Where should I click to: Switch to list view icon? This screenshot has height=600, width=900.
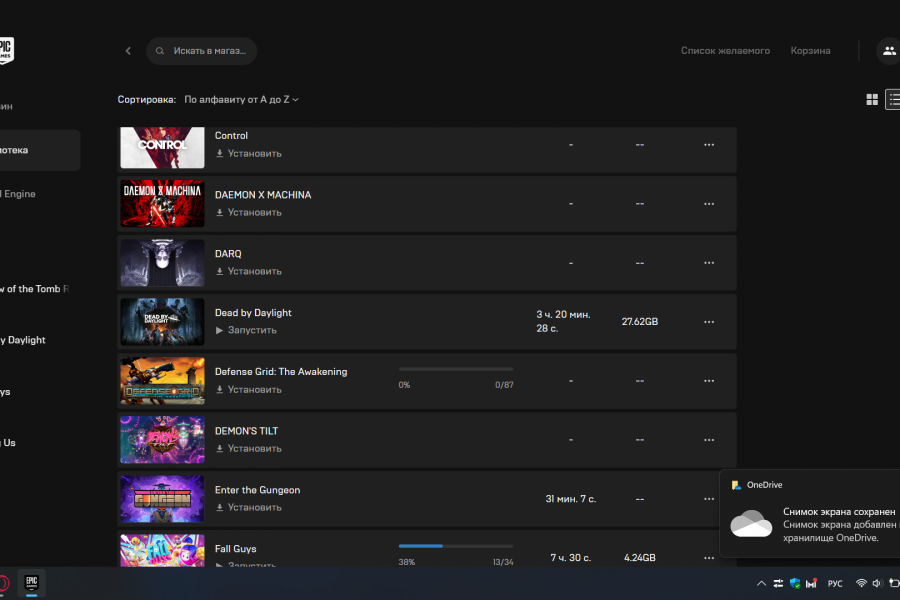(x=893, y=99)
